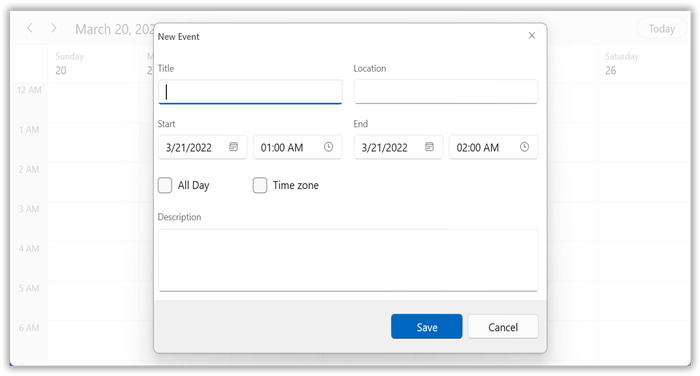Click the Description label
Screen dimensions: 700x376
pos(179,217)
